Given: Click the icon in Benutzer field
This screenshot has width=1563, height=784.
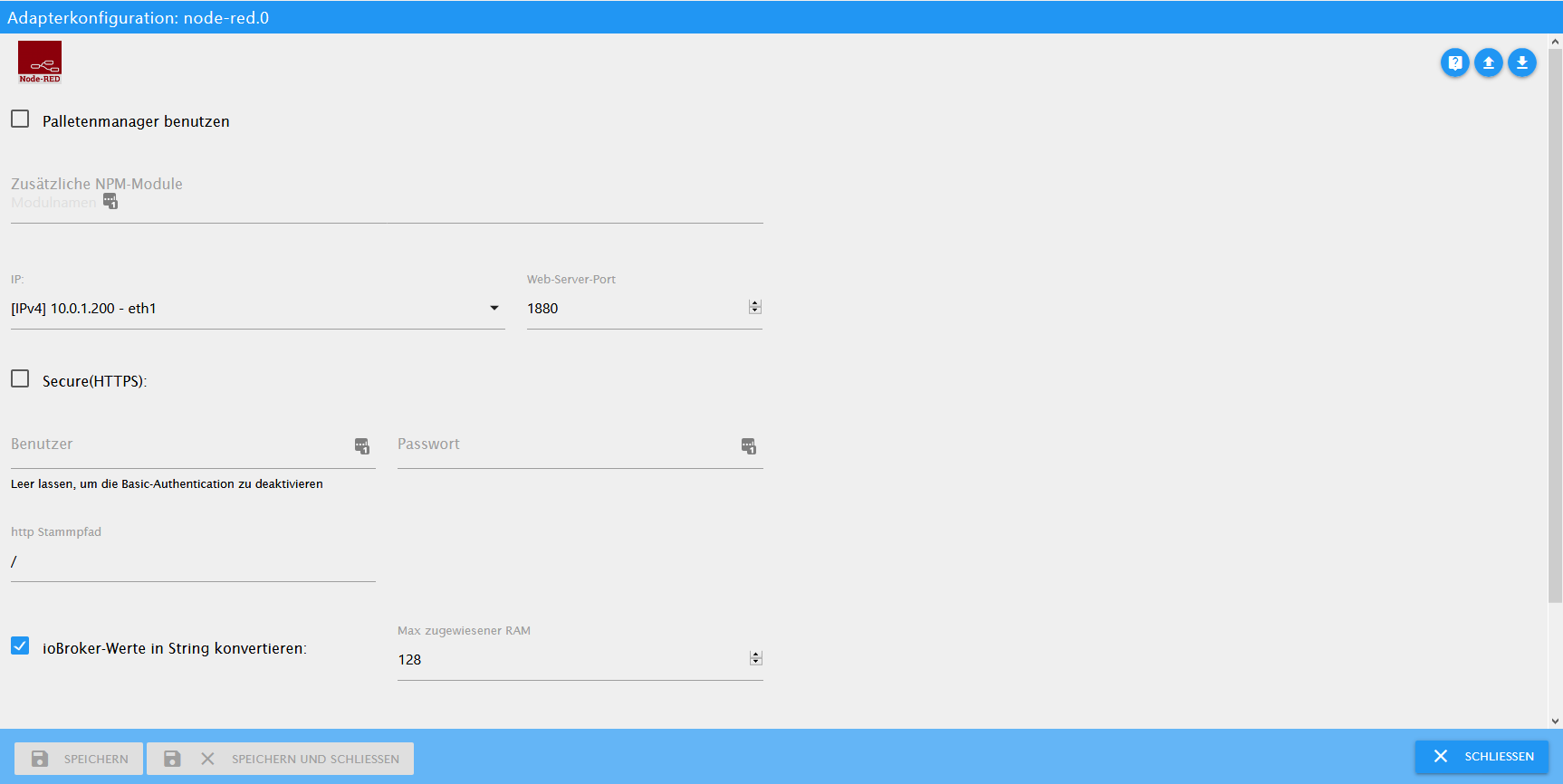Looking at the screenshot, I should [361, 445].
